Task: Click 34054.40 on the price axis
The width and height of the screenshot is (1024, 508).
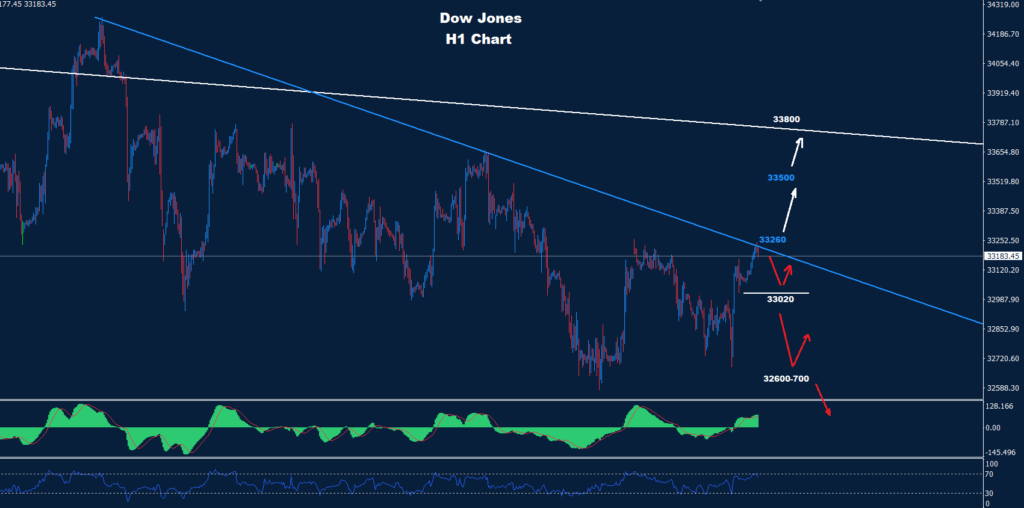Action: coord(1003,63)
